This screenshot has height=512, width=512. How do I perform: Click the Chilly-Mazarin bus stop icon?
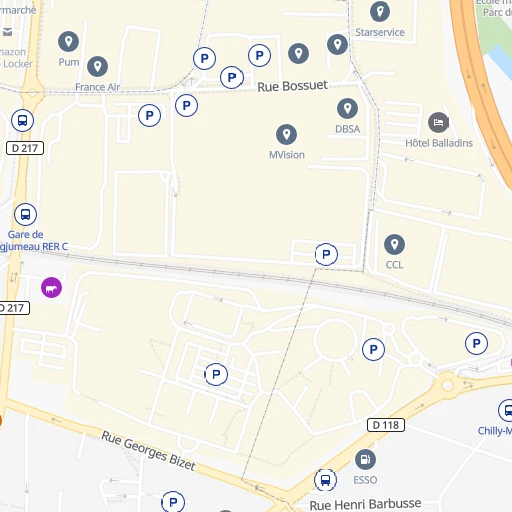tap(507, 410)
